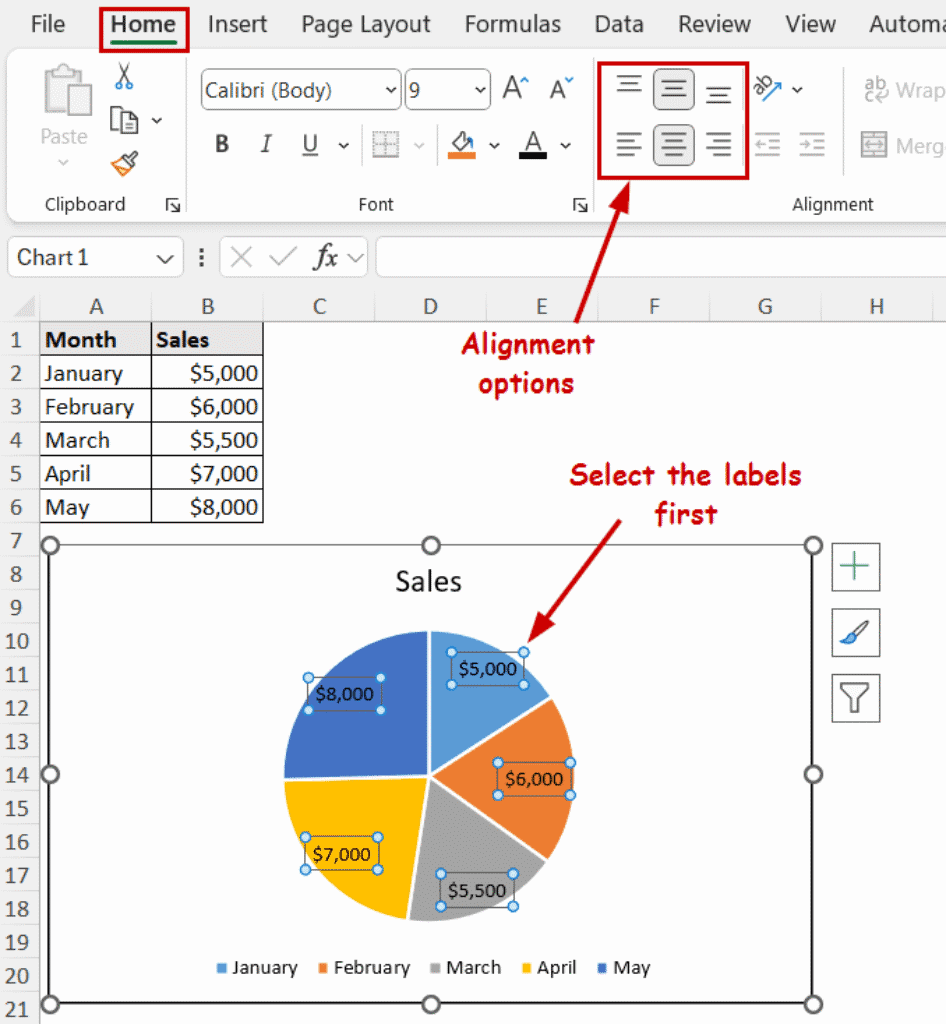The height and width of the screenshot is (1024, 946).
Task: Open the Calibri font name dropdown
Action: [390, 91]
